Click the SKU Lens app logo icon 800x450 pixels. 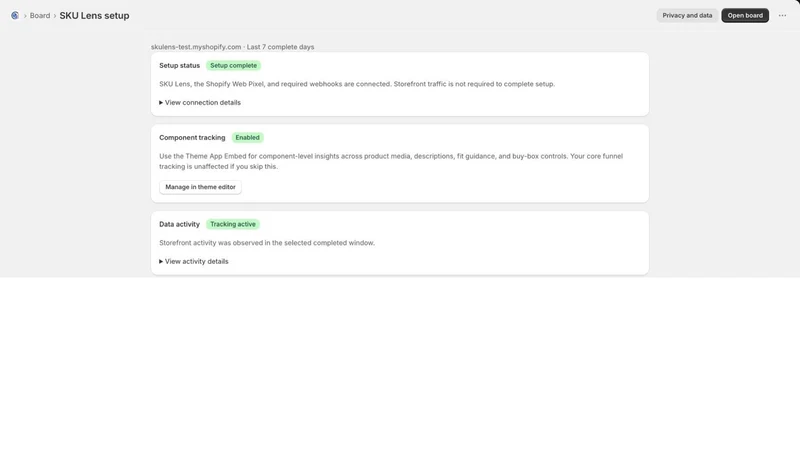15,16
